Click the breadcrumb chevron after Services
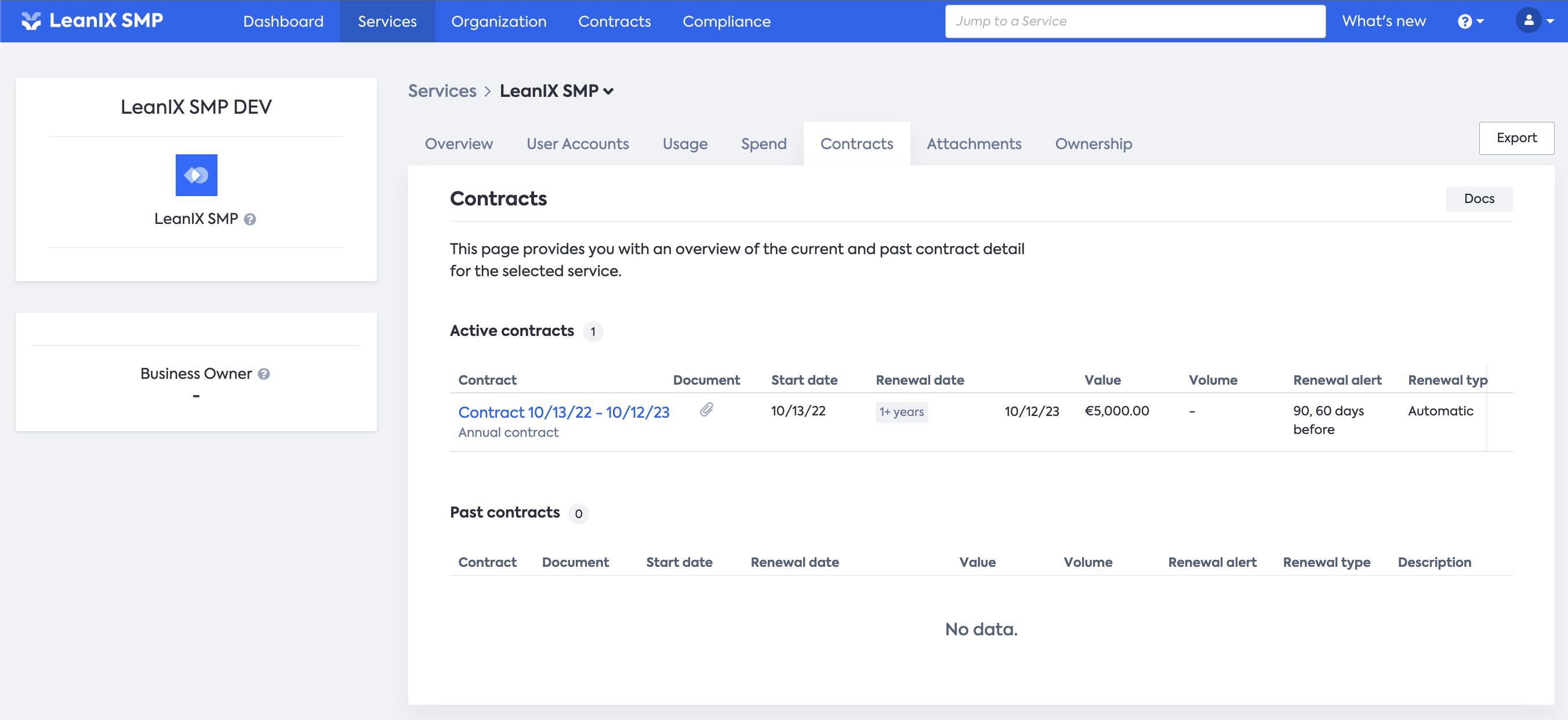The height and width of the screenshot is (720, 1568). tap(488, 91)
